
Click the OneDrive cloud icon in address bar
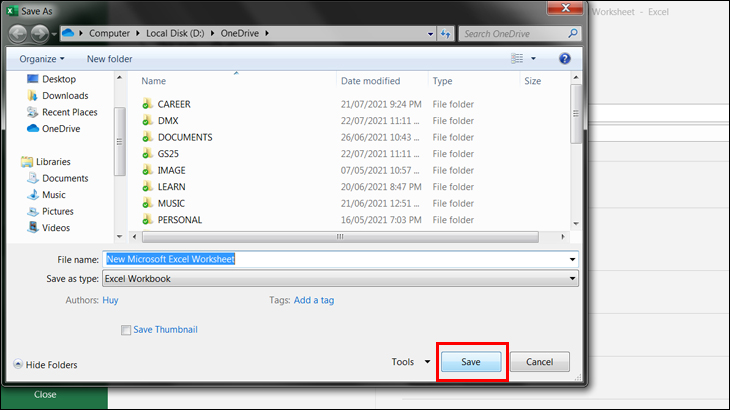pos(68,33)
